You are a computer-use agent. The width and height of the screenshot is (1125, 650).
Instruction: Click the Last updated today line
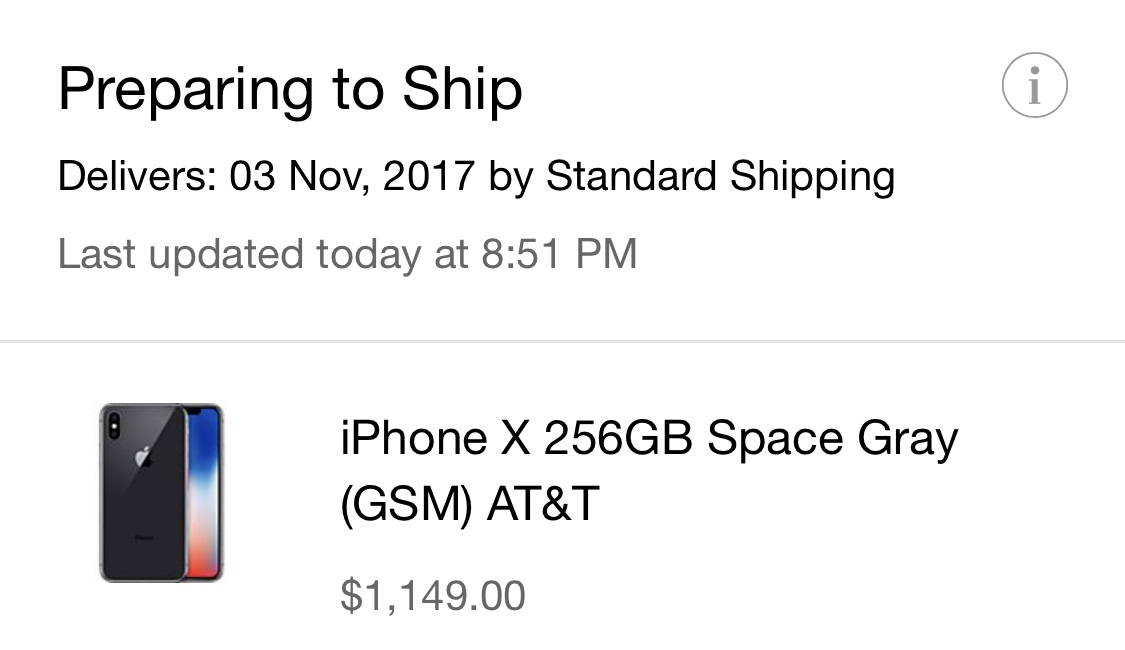pos(347,254)
